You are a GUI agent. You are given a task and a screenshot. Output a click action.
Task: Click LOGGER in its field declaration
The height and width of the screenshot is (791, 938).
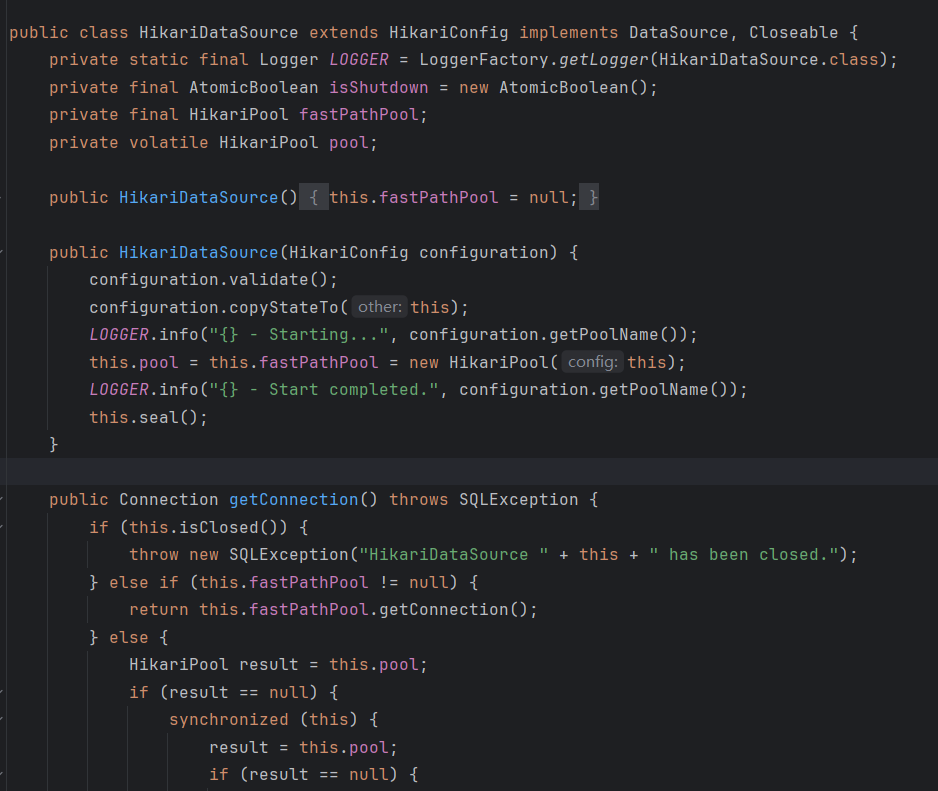point(358,60)
